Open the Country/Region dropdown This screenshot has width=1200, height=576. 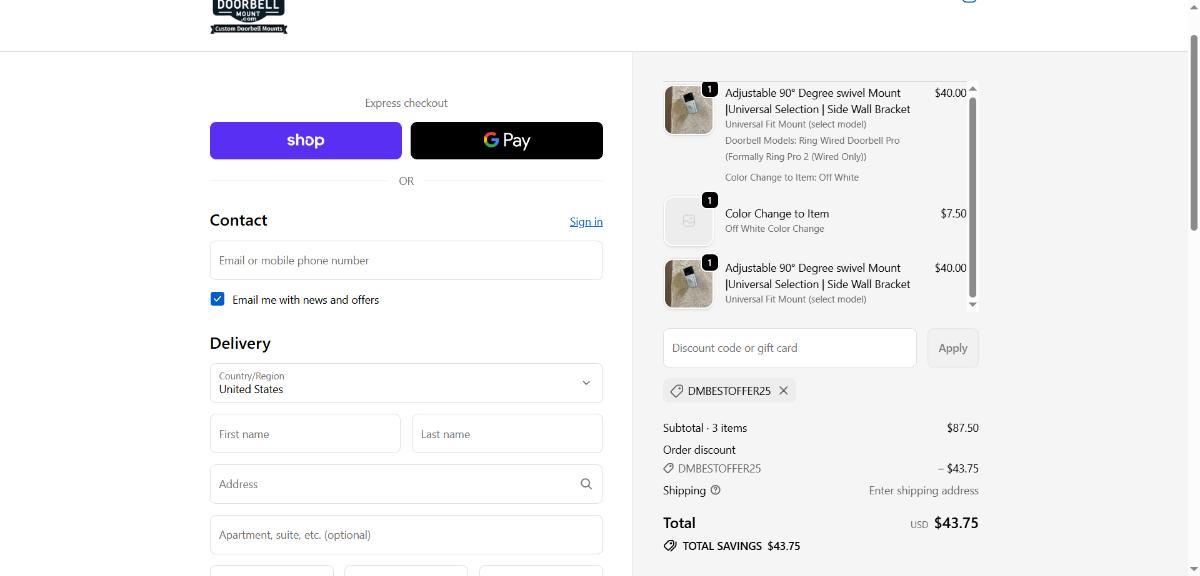tap(406, 383)
